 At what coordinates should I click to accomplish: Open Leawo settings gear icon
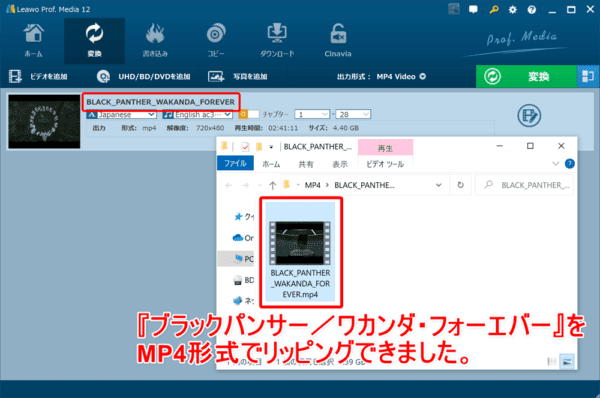(512, 10)
